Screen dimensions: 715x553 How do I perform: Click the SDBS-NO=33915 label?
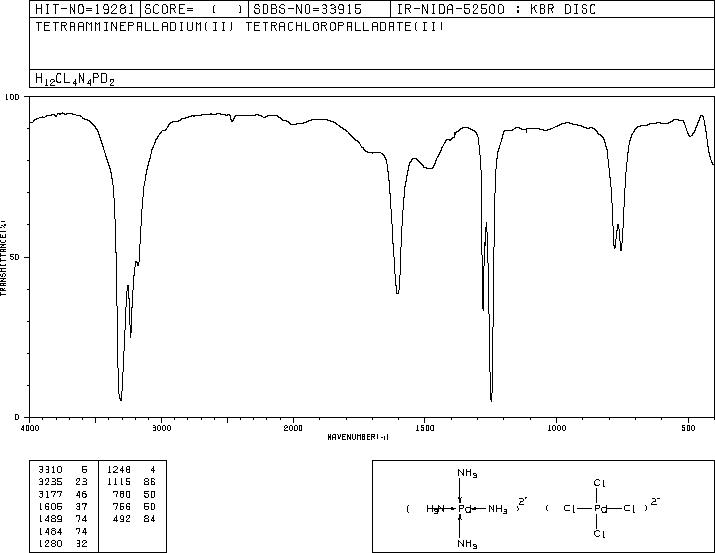pos(307,9)
